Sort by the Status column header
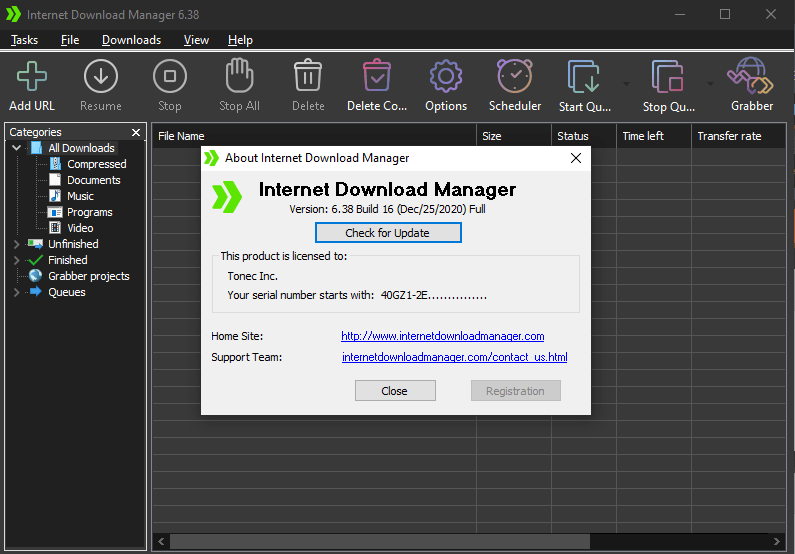The image size is (795, 554). pyautogui.click(x=584, y=136)
